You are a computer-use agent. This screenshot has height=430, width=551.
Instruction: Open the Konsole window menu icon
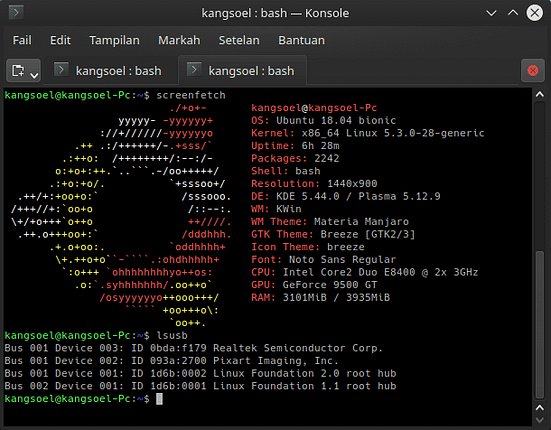[x=16, y=13]
